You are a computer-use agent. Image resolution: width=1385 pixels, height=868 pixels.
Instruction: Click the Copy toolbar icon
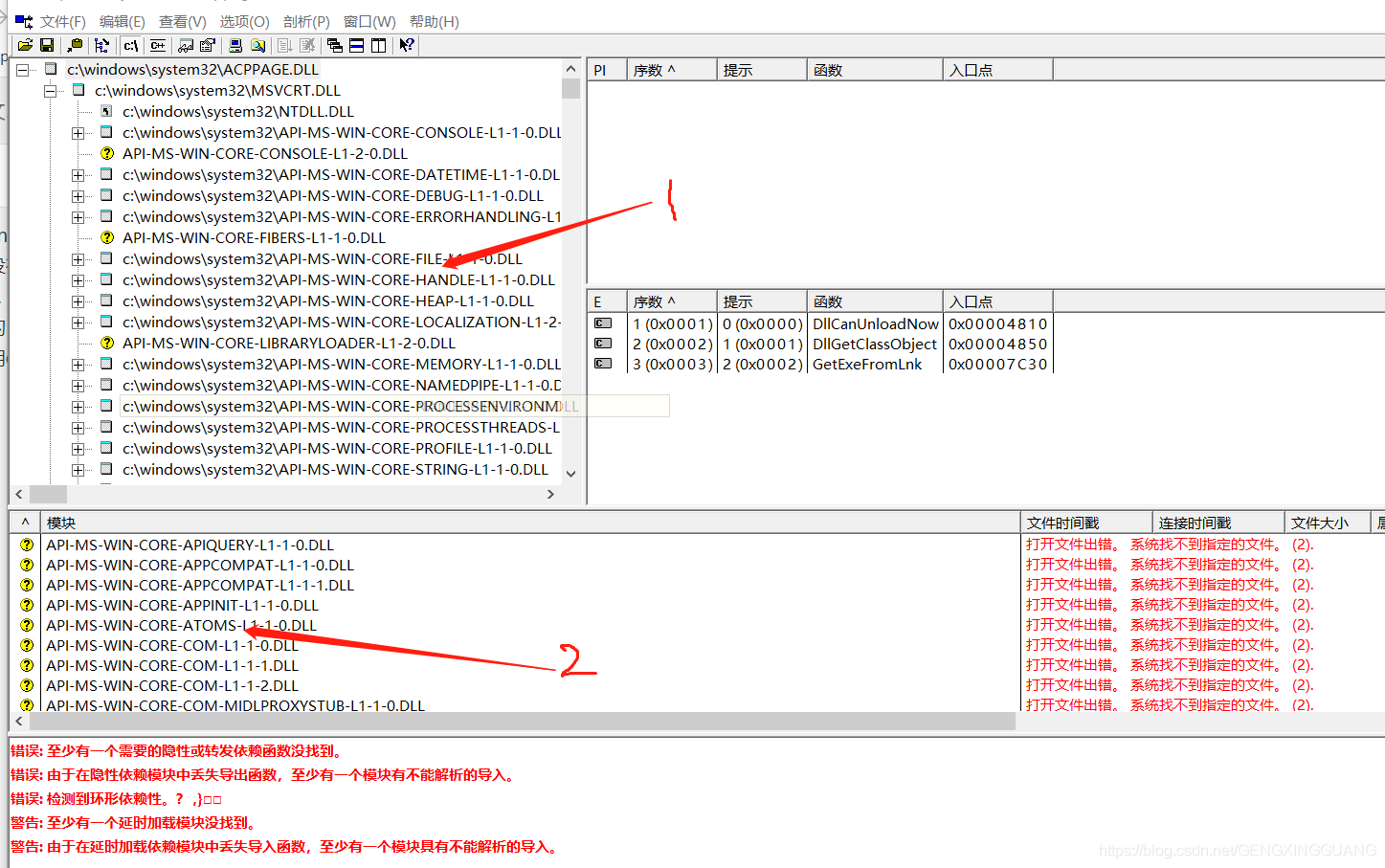pyautogui.click(x=75, y=45)
